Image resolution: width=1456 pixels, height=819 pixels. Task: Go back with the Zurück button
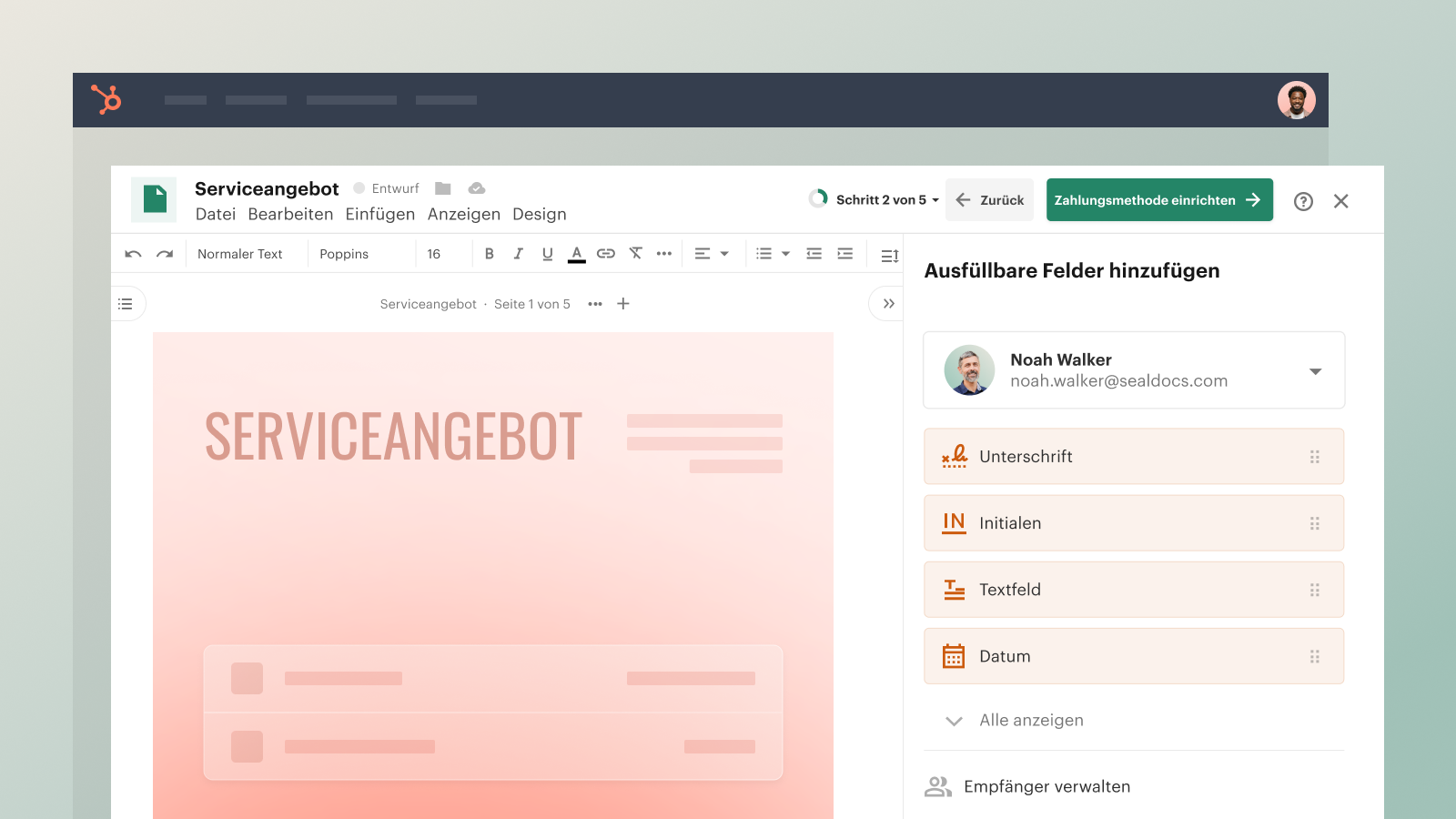click(x=990, y=200)
